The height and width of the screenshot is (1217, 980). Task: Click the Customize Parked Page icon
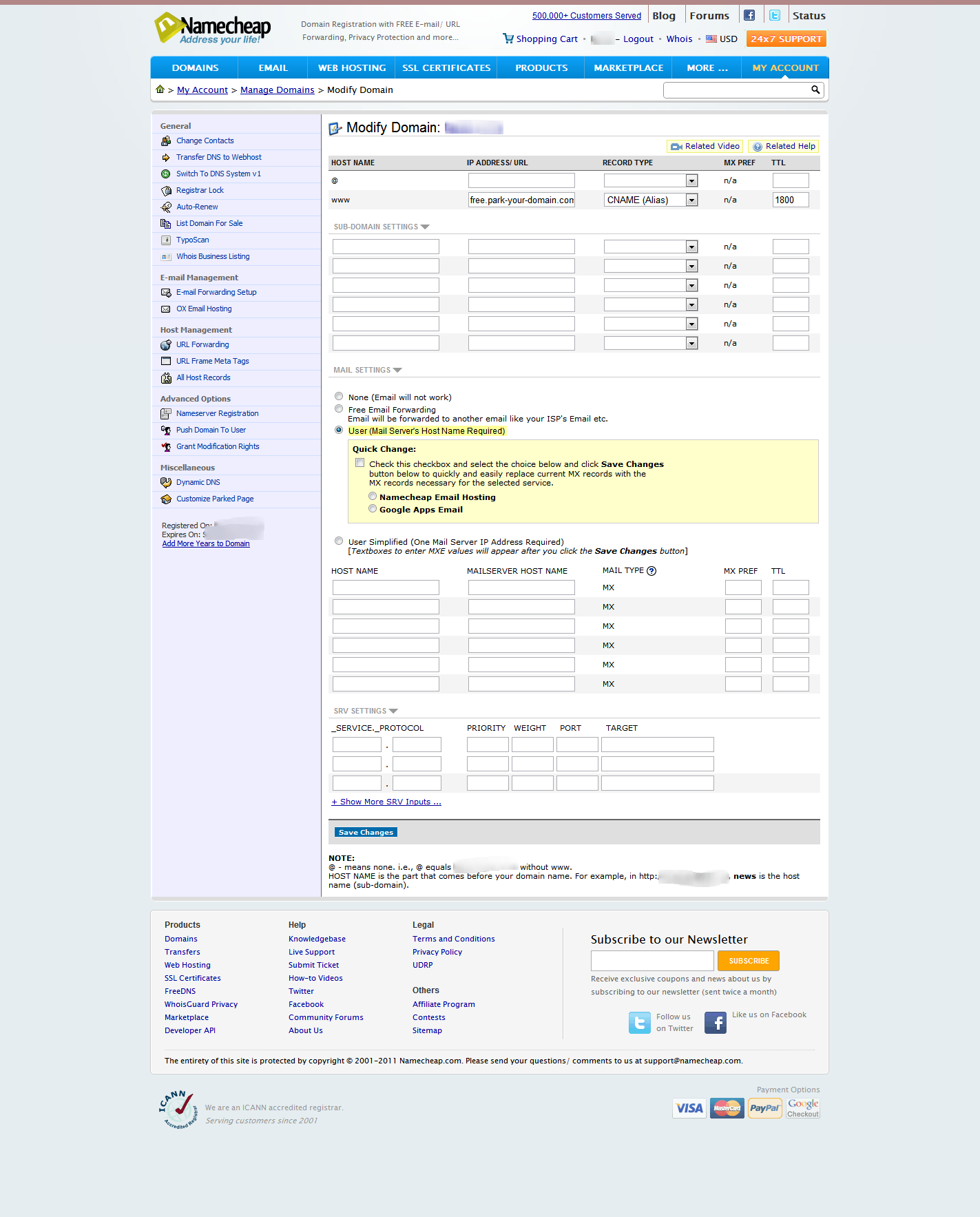coord(166,499)
